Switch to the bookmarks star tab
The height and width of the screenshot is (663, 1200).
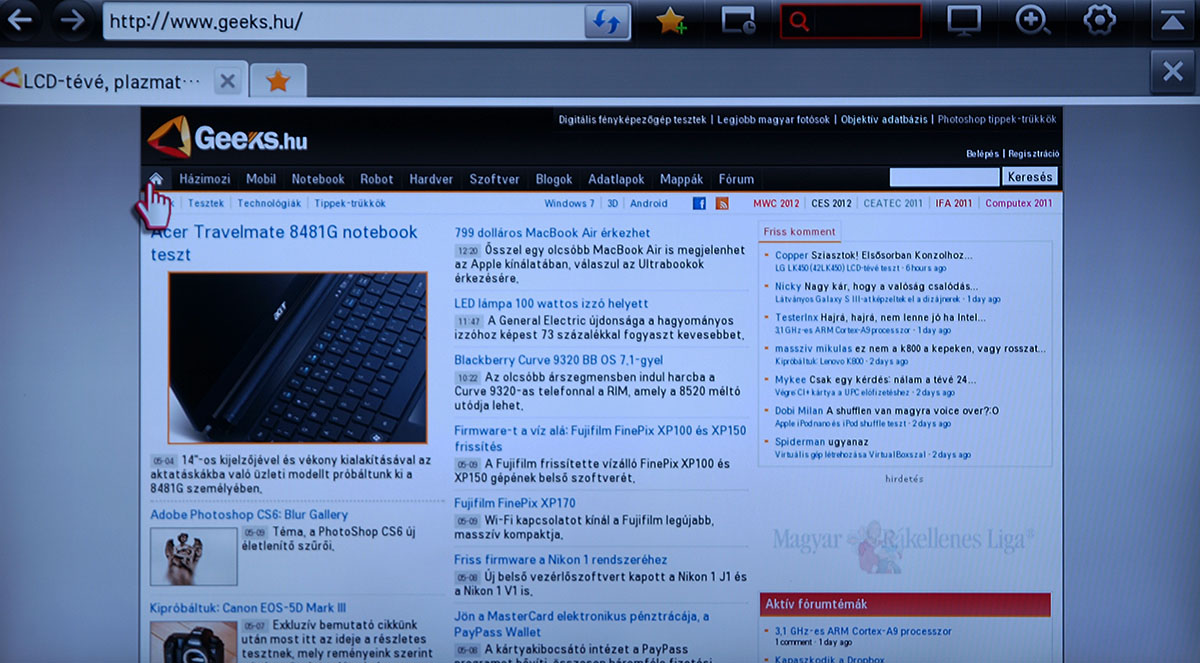point(278,81)
